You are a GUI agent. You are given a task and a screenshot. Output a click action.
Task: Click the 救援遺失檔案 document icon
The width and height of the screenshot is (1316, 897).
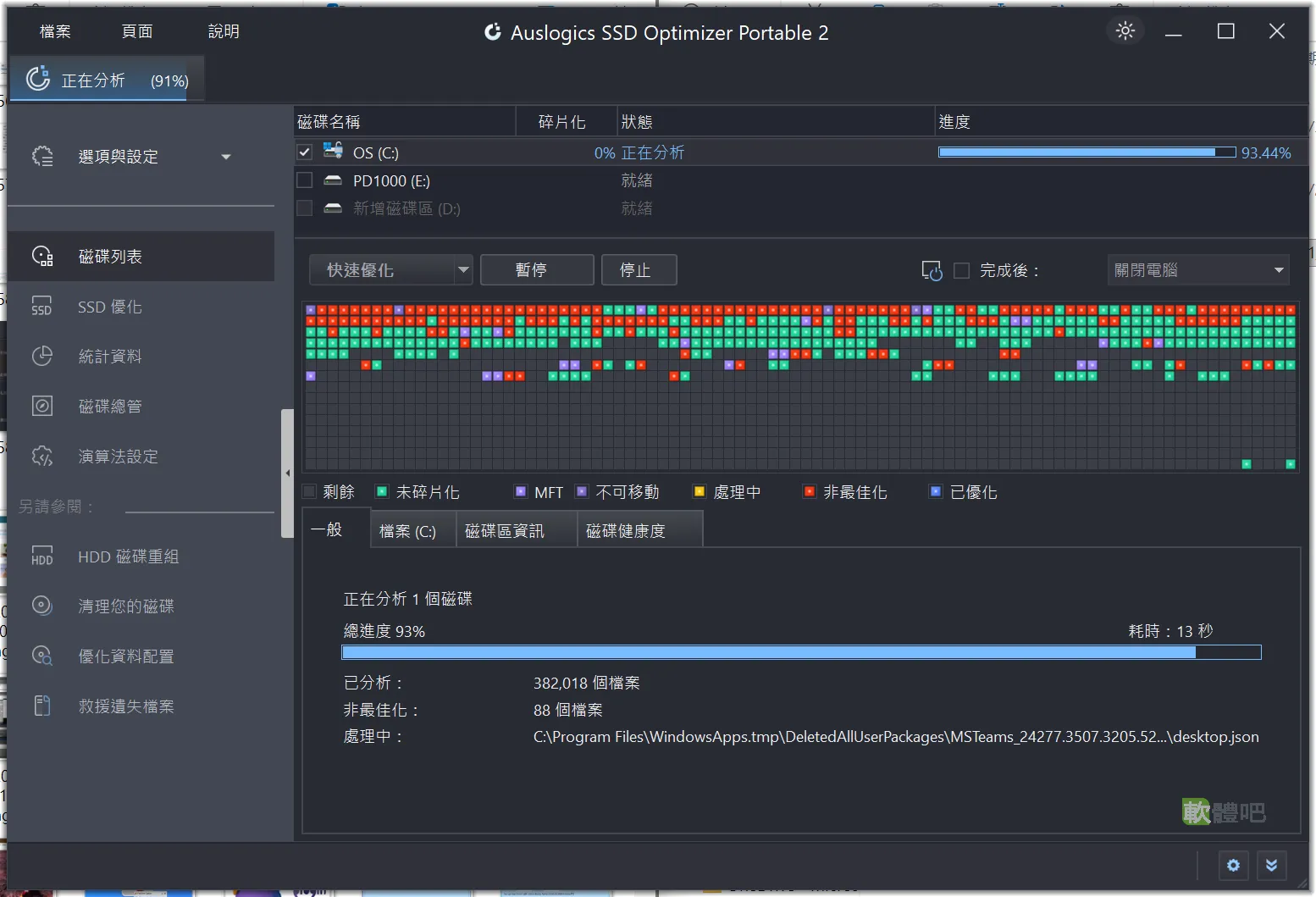(x=42, y=706)
